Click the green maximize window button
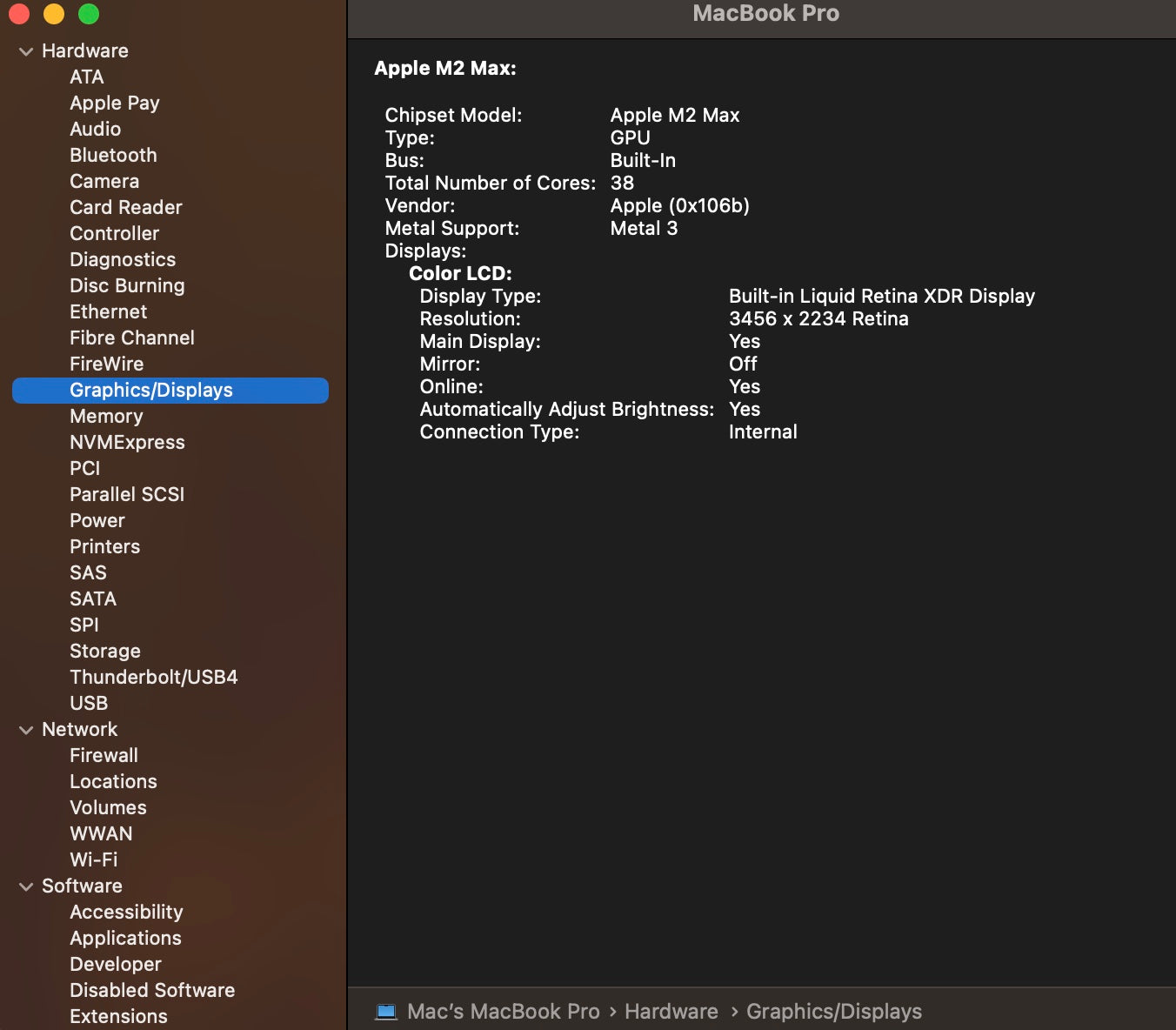The height and width of the screenshot is (1030, 1176). (89, 14)
